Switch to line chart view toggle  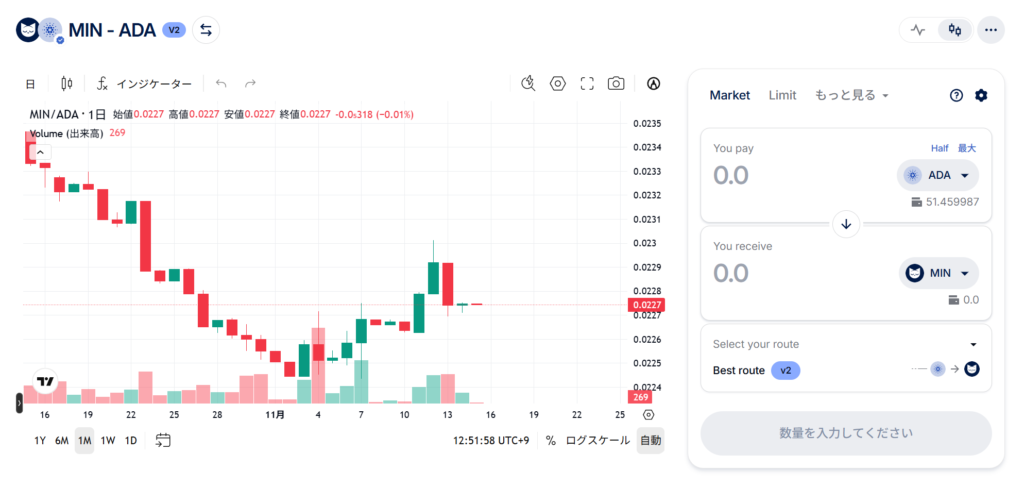pos(918,30)
